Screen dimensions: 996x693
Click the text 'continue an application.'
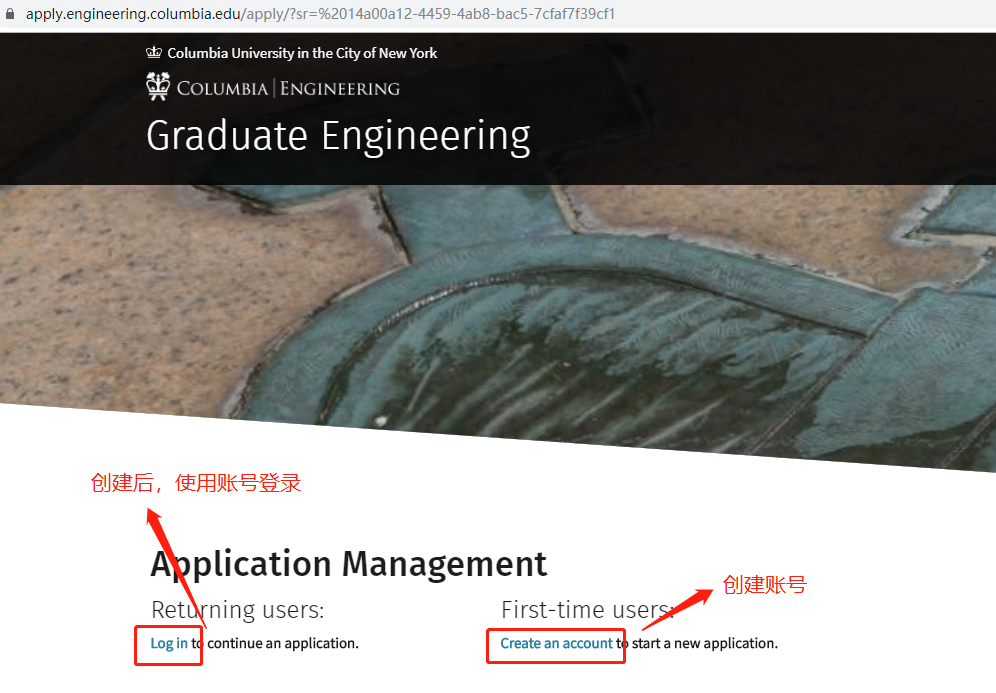coord(283,643)
